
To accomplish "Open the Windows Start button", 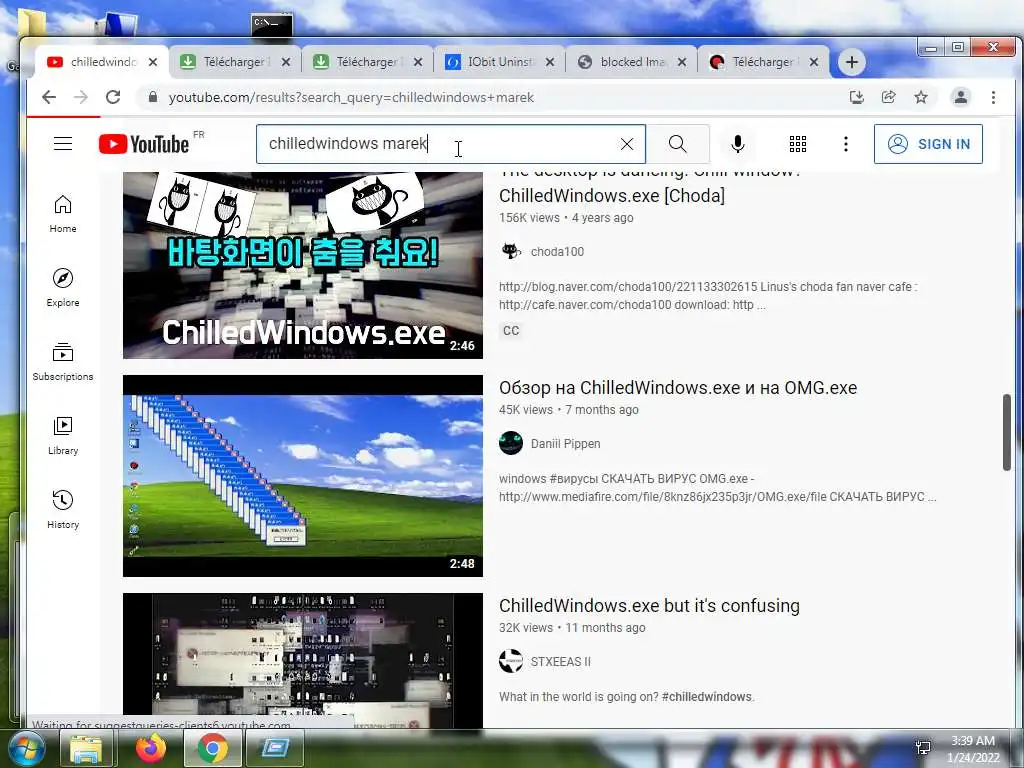I will 26,748.
